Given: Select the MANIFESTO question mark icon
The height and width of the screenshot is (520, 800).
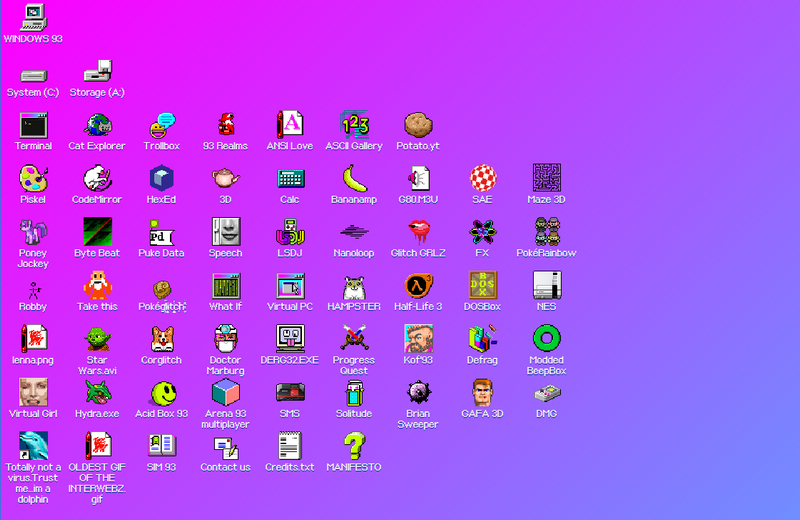Looking at the screenshot, I should coord(354,446).
